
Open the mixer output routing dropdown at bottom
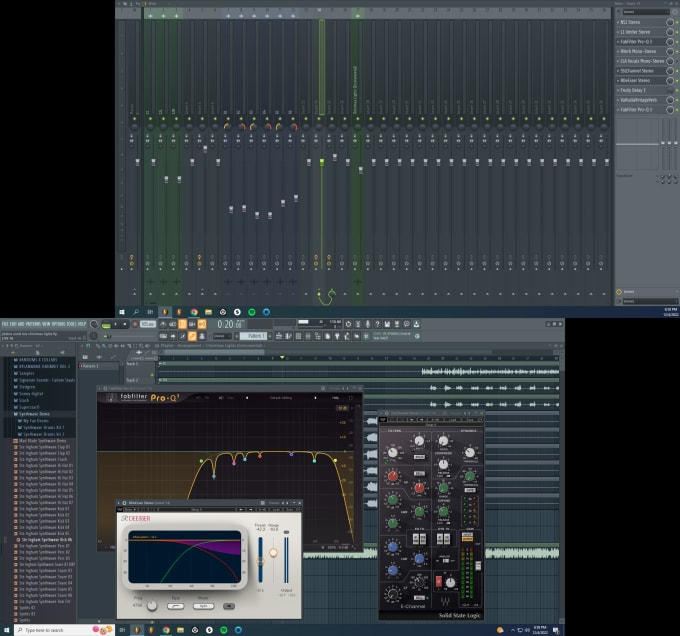(650, 301)
